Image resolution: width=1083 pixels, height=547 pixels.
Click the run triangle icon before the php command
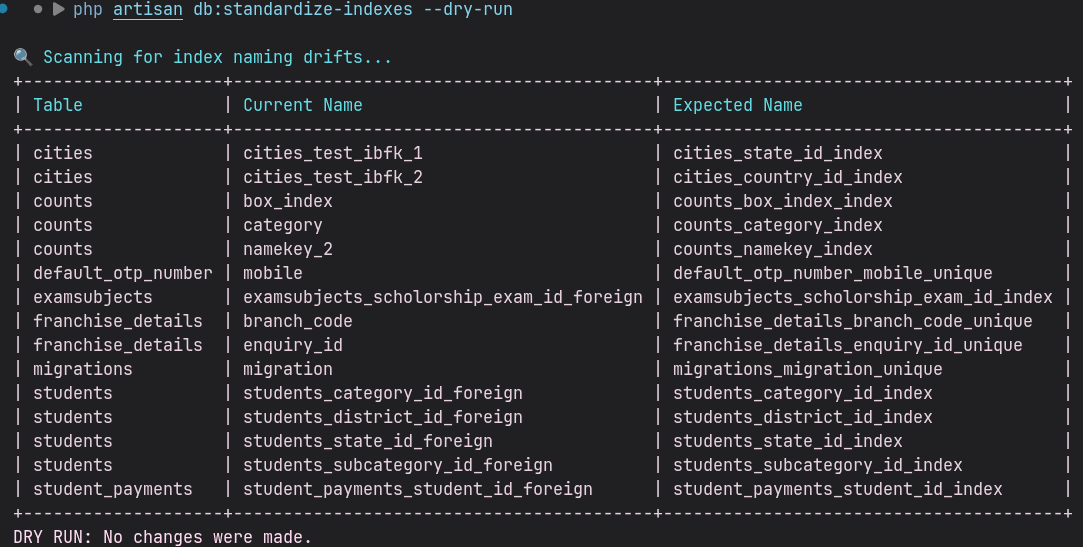59,10
